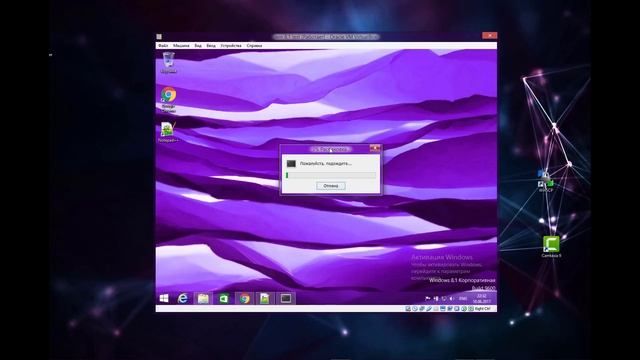
Task: Switch to Notepad++ on the guest taskbar
Action: pos(265,298)
